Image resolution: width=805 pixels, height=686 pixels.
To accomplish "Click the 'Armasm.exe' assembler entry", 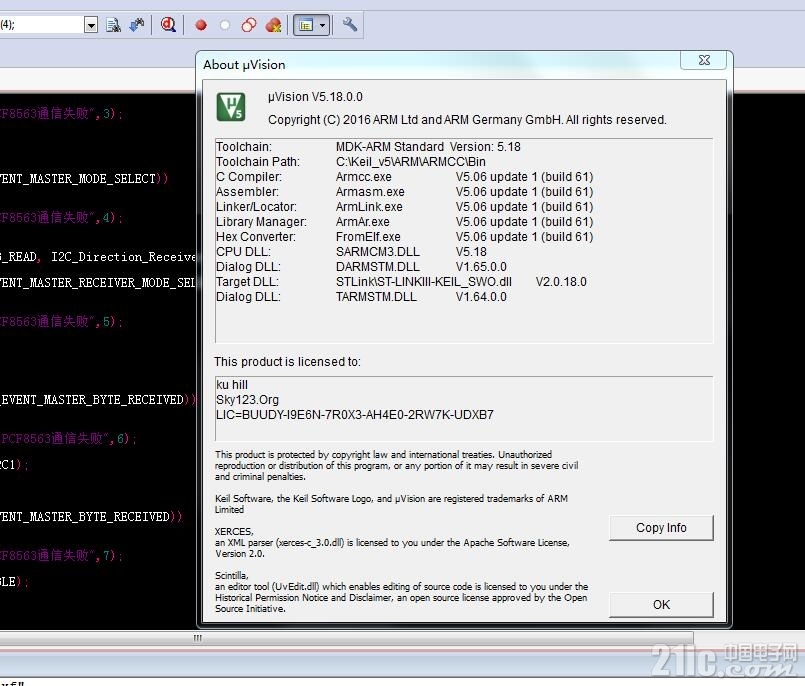I will click(x=370, y=192).
